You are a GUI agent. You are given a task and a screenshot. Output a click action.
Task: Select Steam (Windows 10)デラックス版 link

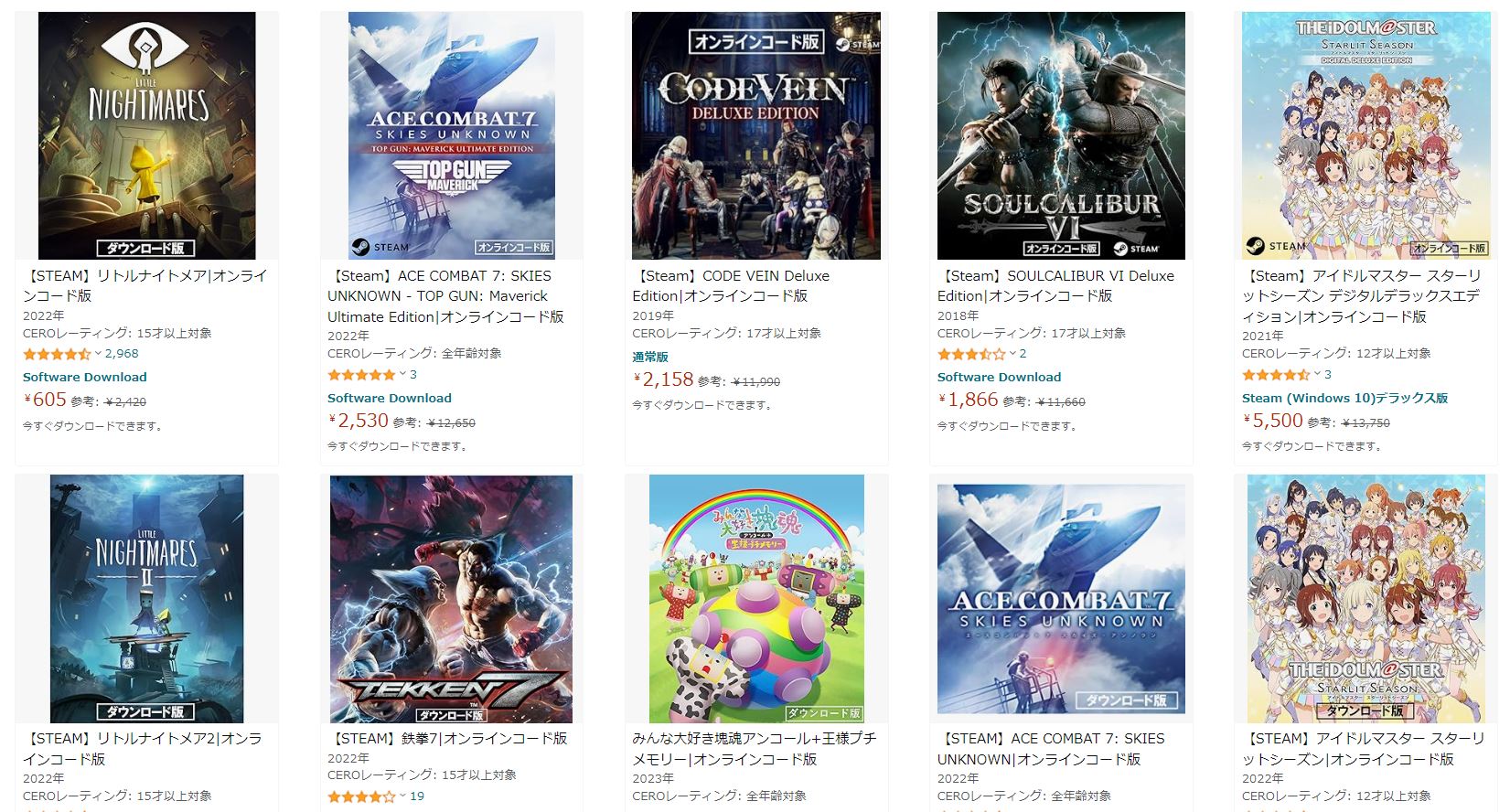coord(1344,398)
